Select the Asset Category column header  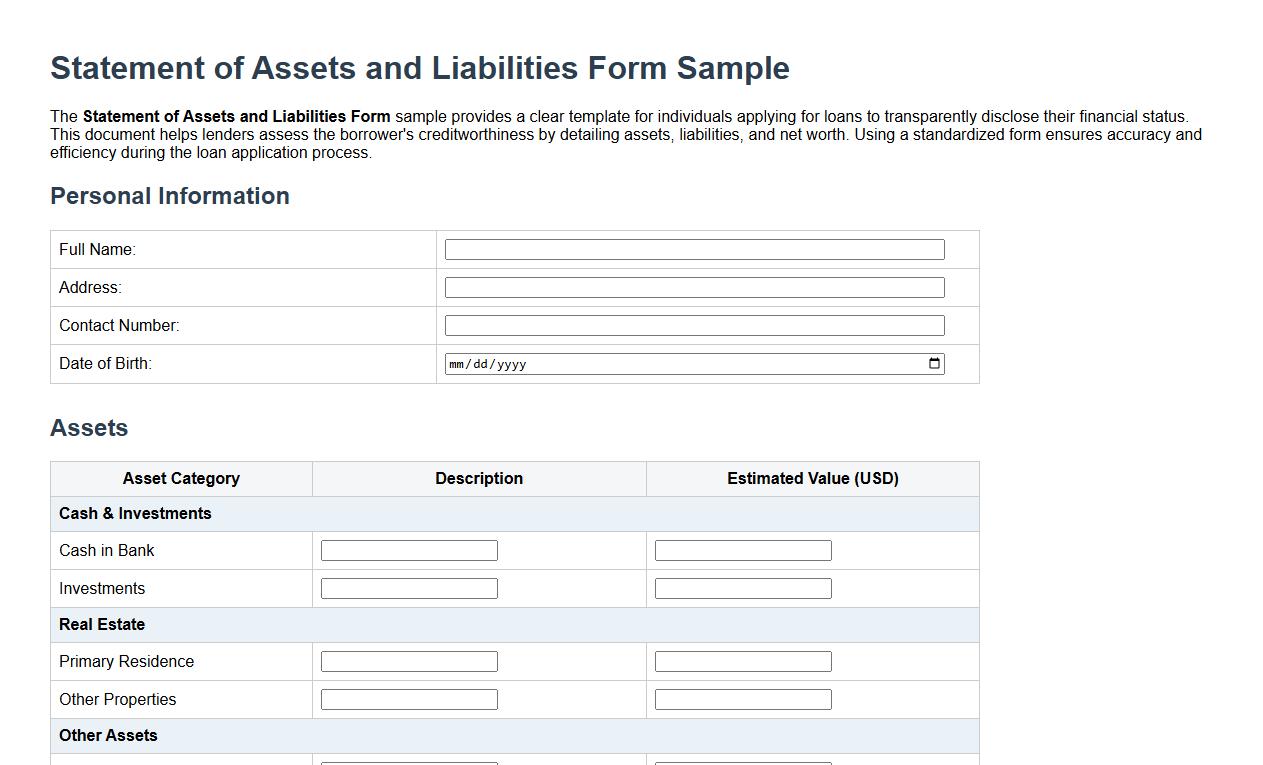(181, 478)
